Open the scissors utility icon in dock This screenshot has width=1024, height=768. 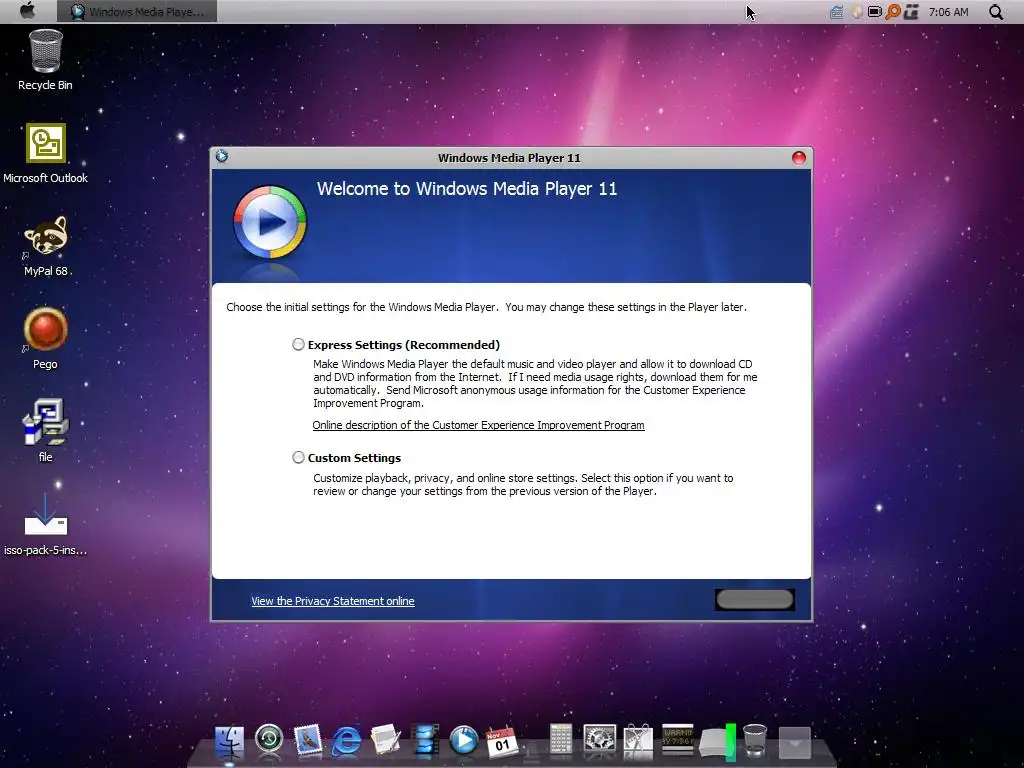tap(638, 741)
